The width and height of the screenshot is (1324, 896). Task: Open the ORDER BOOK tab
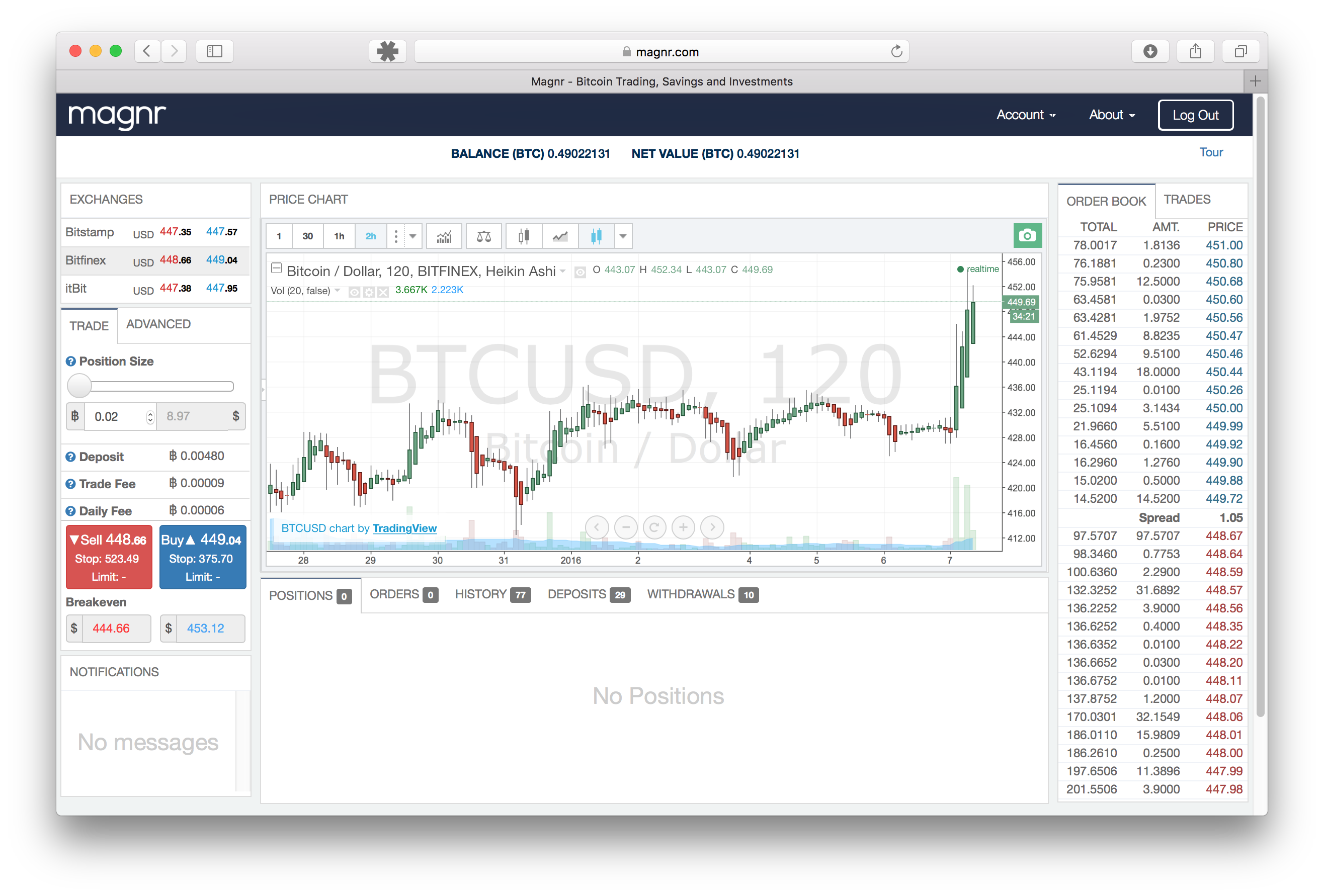[1106, 201]
